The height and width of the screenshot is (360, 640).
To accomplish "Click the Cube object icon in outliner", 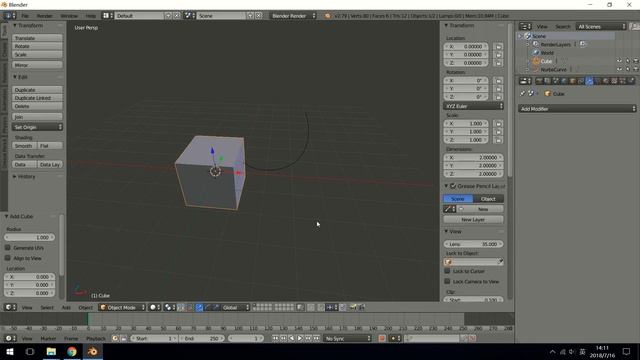I will pos(536,61).
